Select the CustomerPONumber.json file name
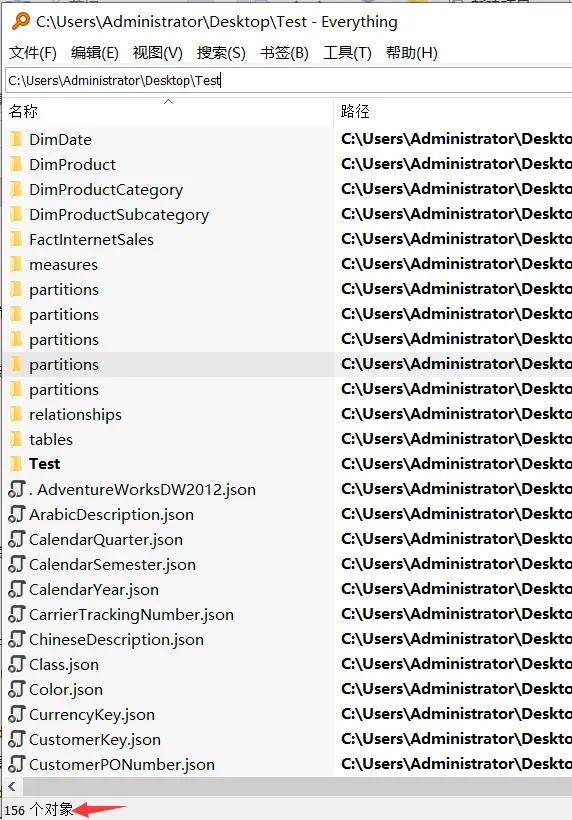Screen dimensions: 572x820 tap(122, 765)
